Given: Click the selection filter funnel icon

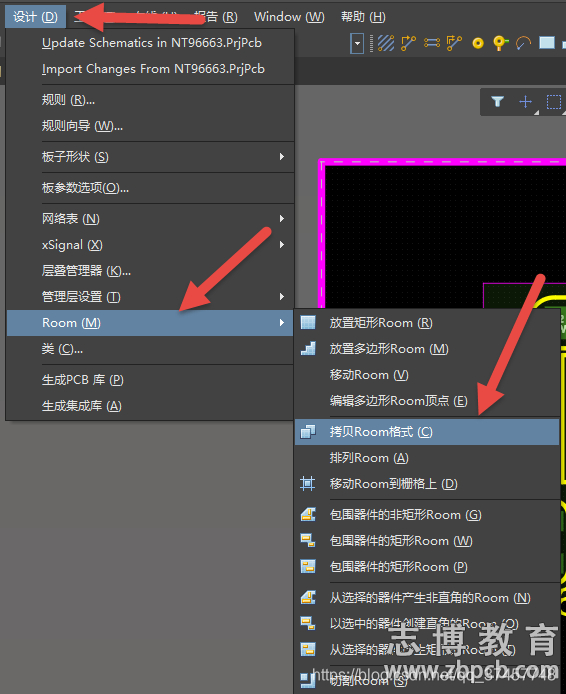Looking at the screenshot, I should click(x=497, y=102).
